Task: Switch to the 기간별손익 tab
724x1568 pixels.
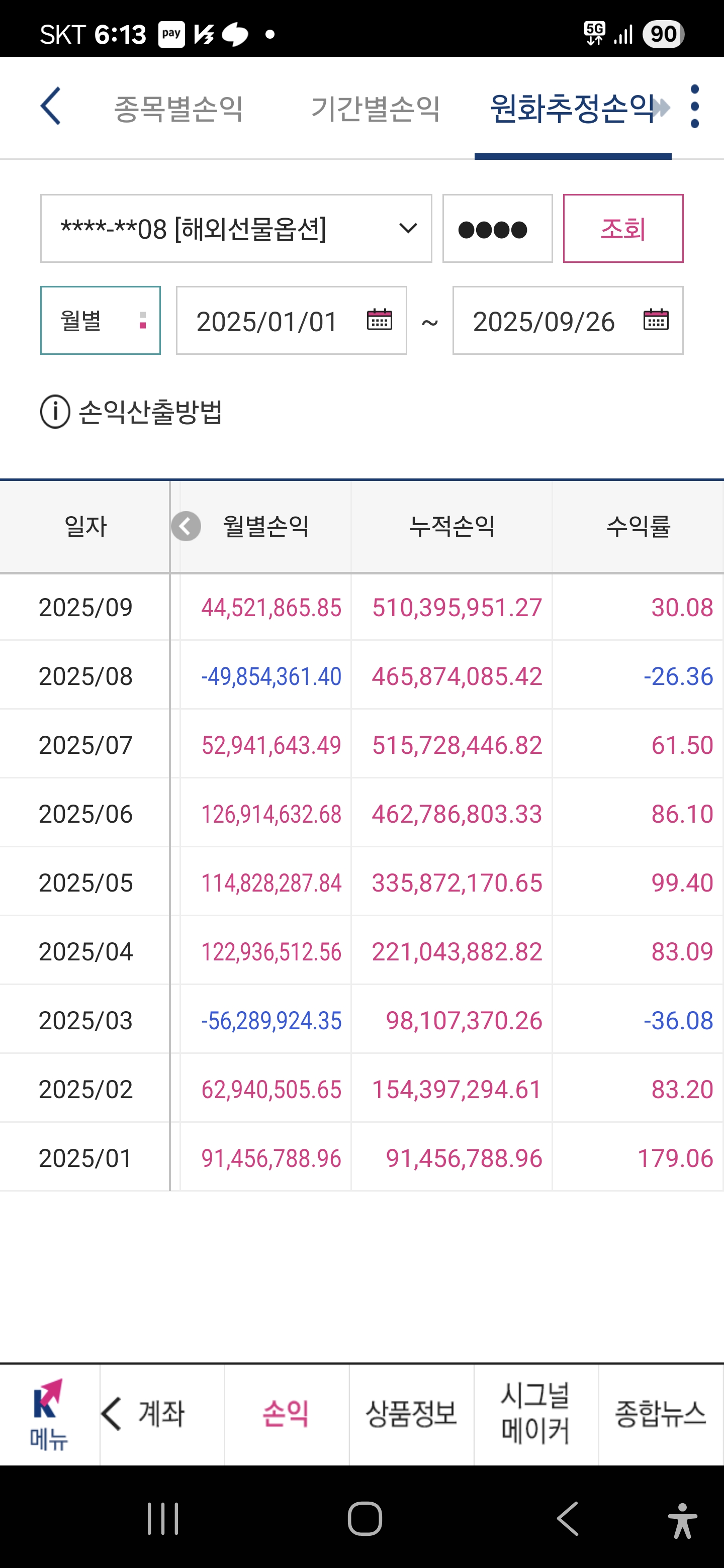Action: click(x=375, y=109)
